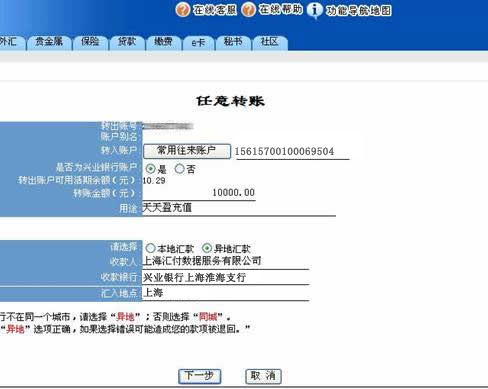Viewport: 488px width, 389px height.
Task: Open the 在线客服 link text
Action: 215,10
